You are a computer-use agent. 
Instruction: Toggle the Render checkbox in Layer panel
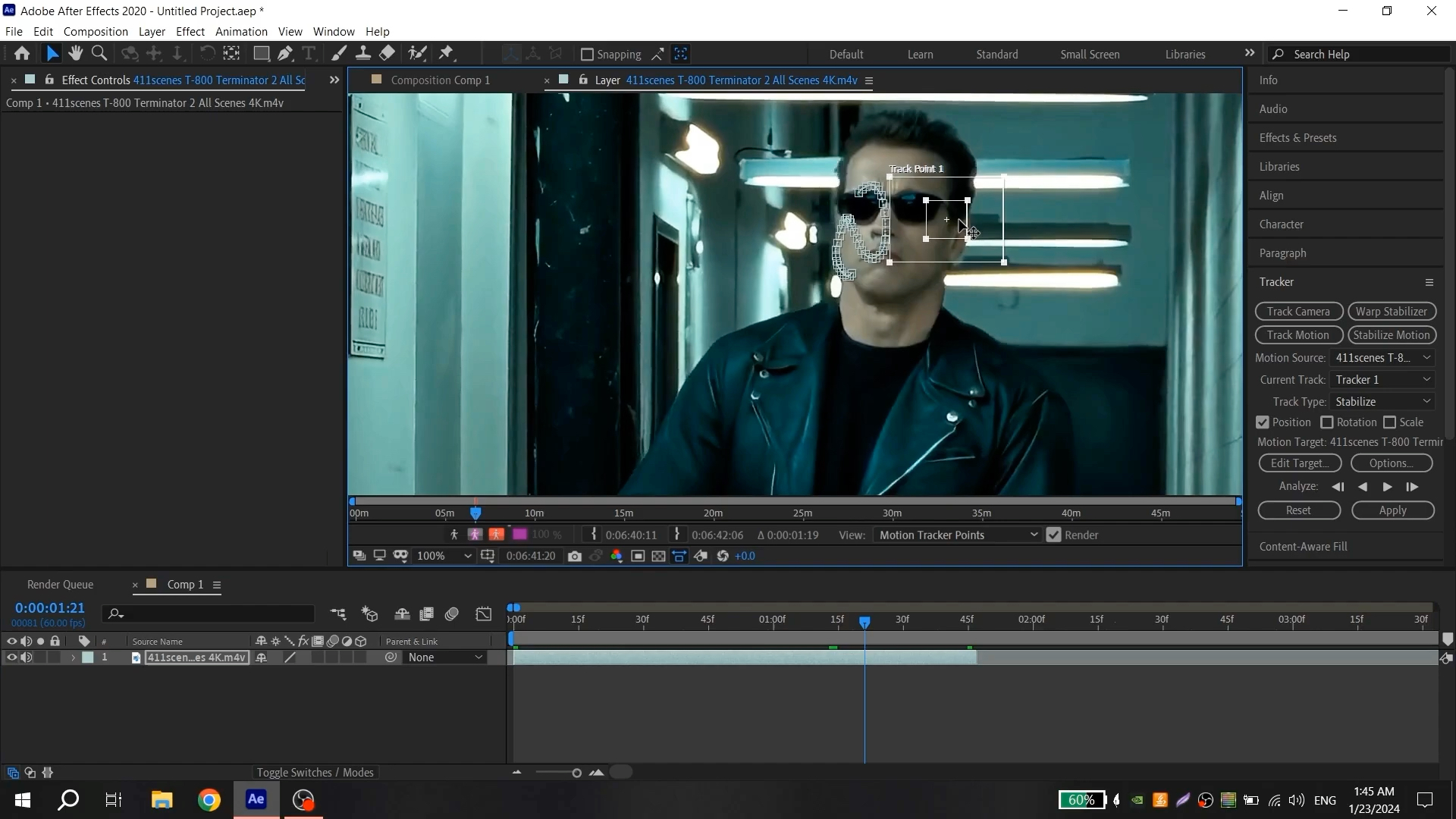click(1053, 535)
